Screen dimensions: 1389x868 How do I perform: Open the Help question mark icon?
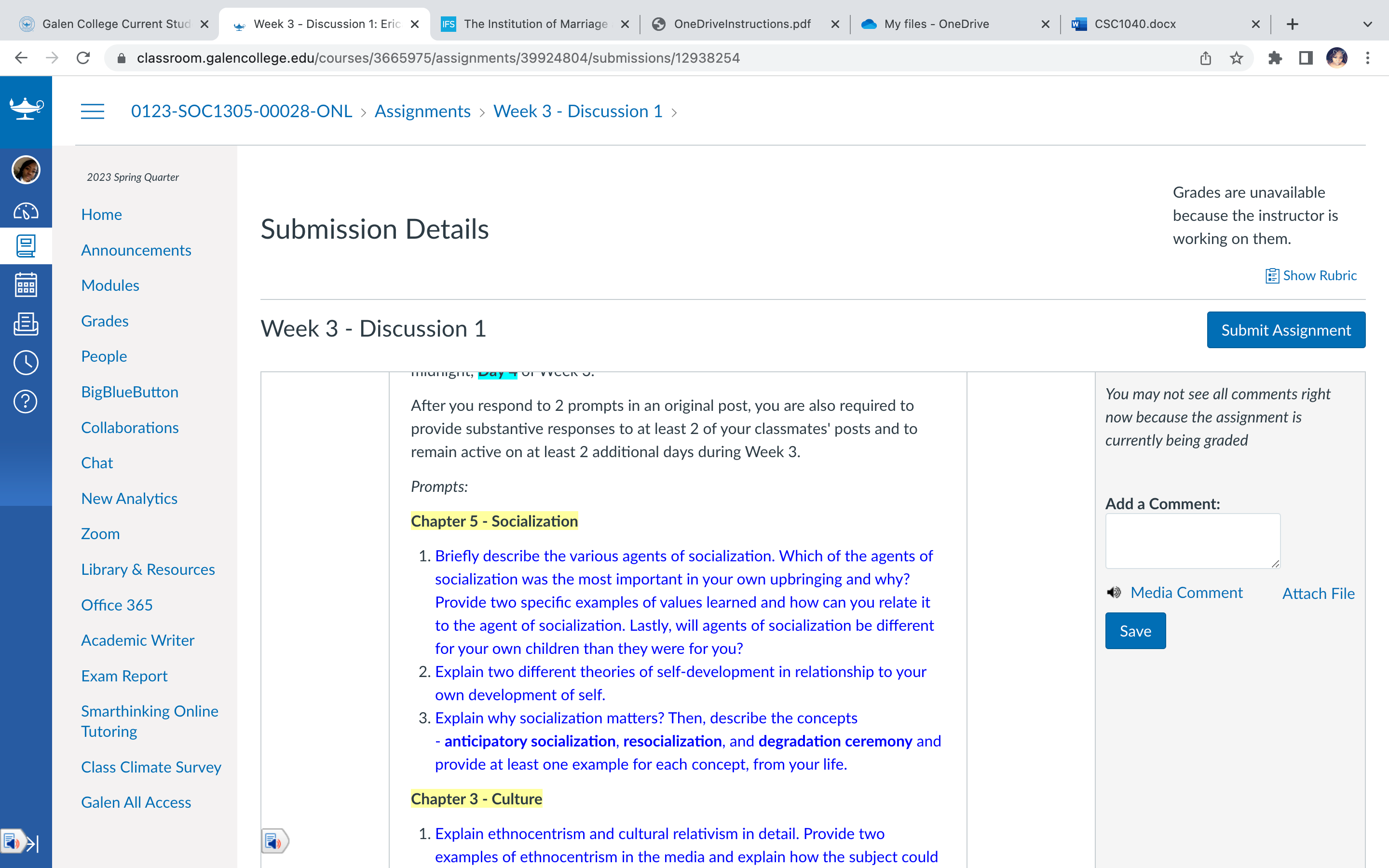pos(26,401)
